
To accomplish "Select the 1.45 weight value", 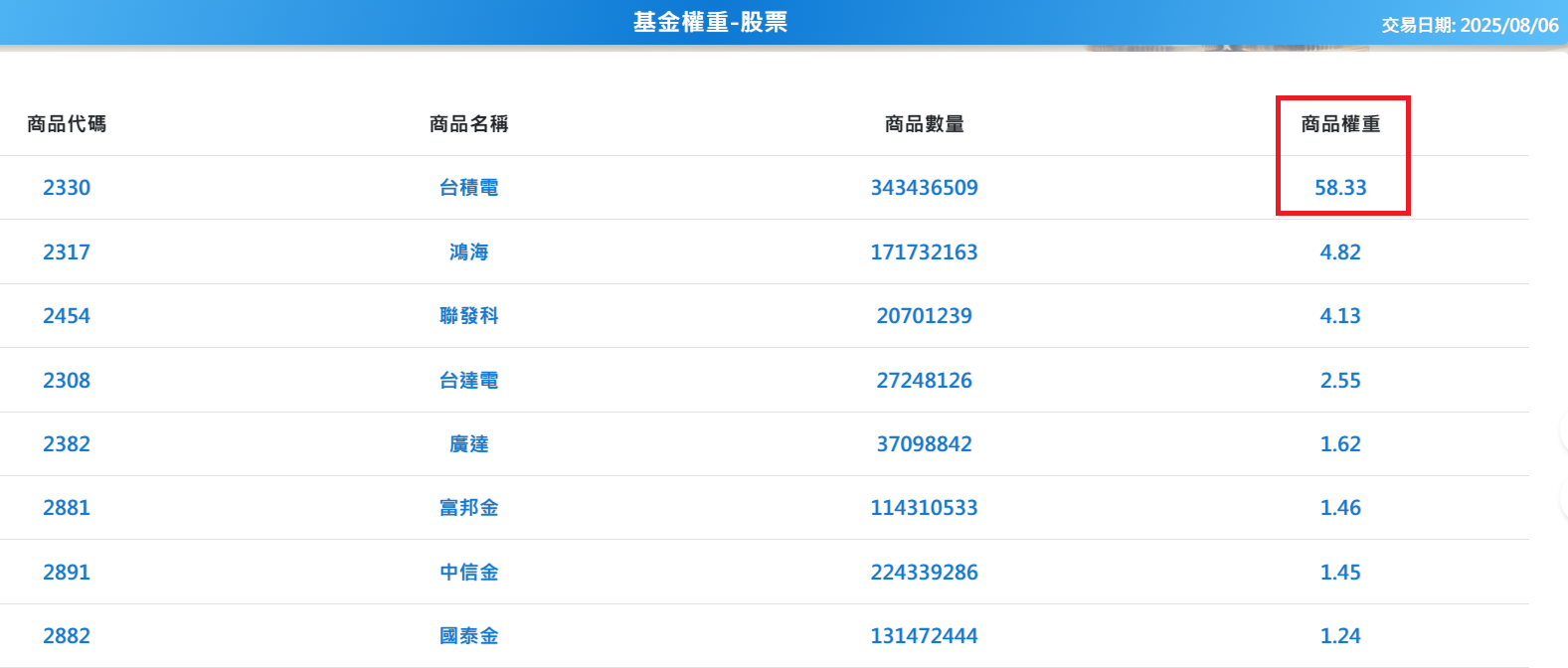I will pos(1340,573).
